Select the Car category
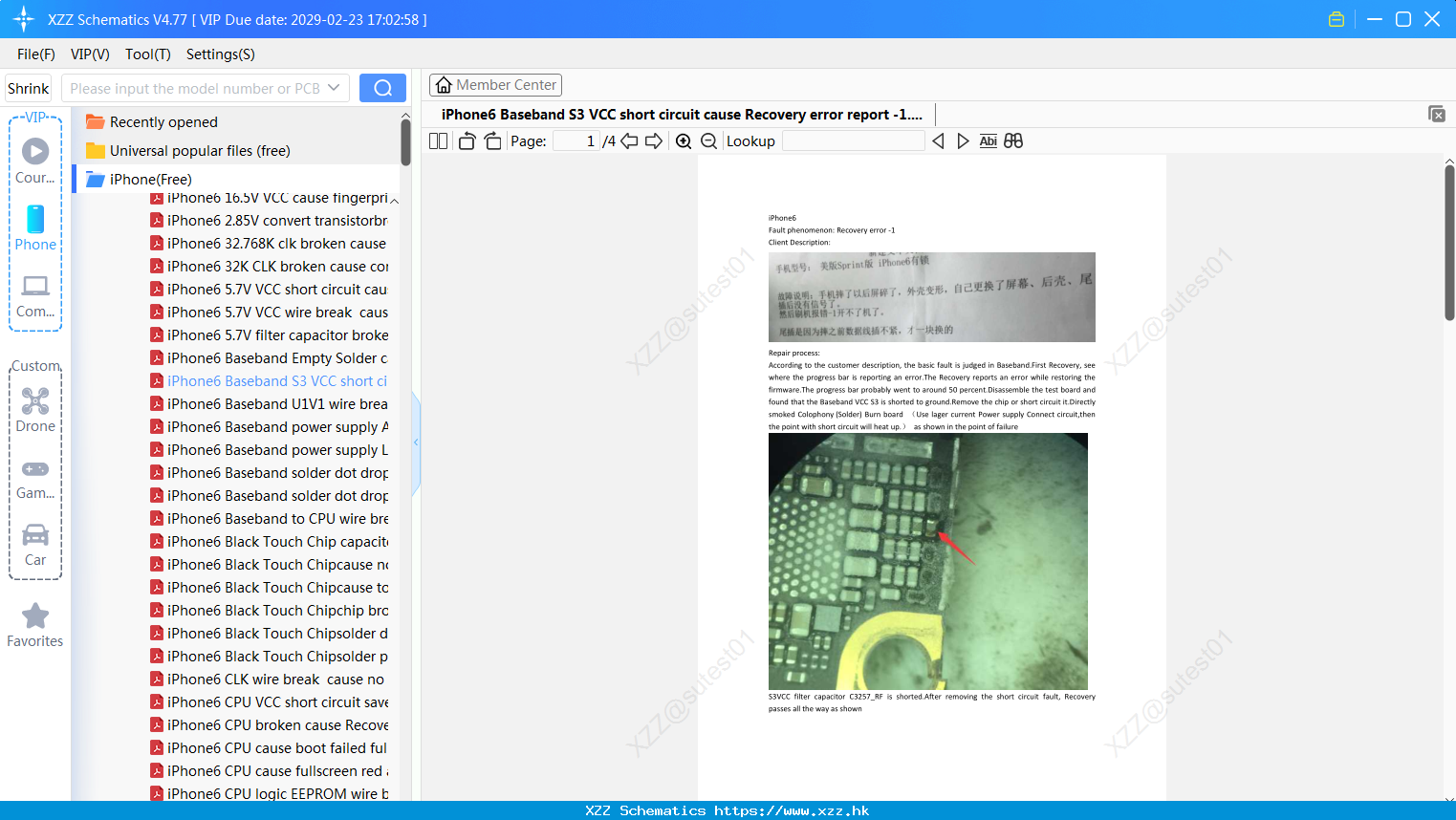This screenshot has height=820, width=1456. click(35, 545)
